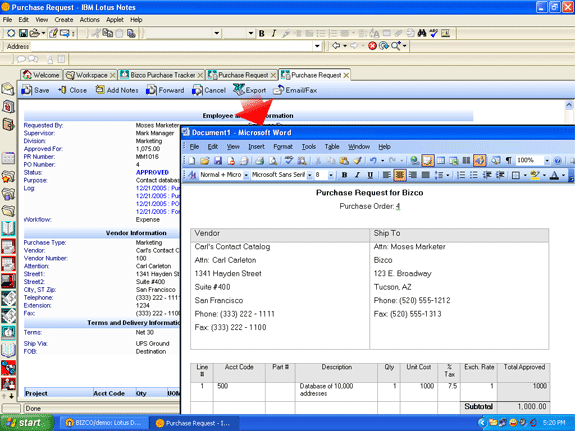Open Word Help question mark icon
Image resolution: width=575 pixels, height=431 pixels.
point(557,160)
